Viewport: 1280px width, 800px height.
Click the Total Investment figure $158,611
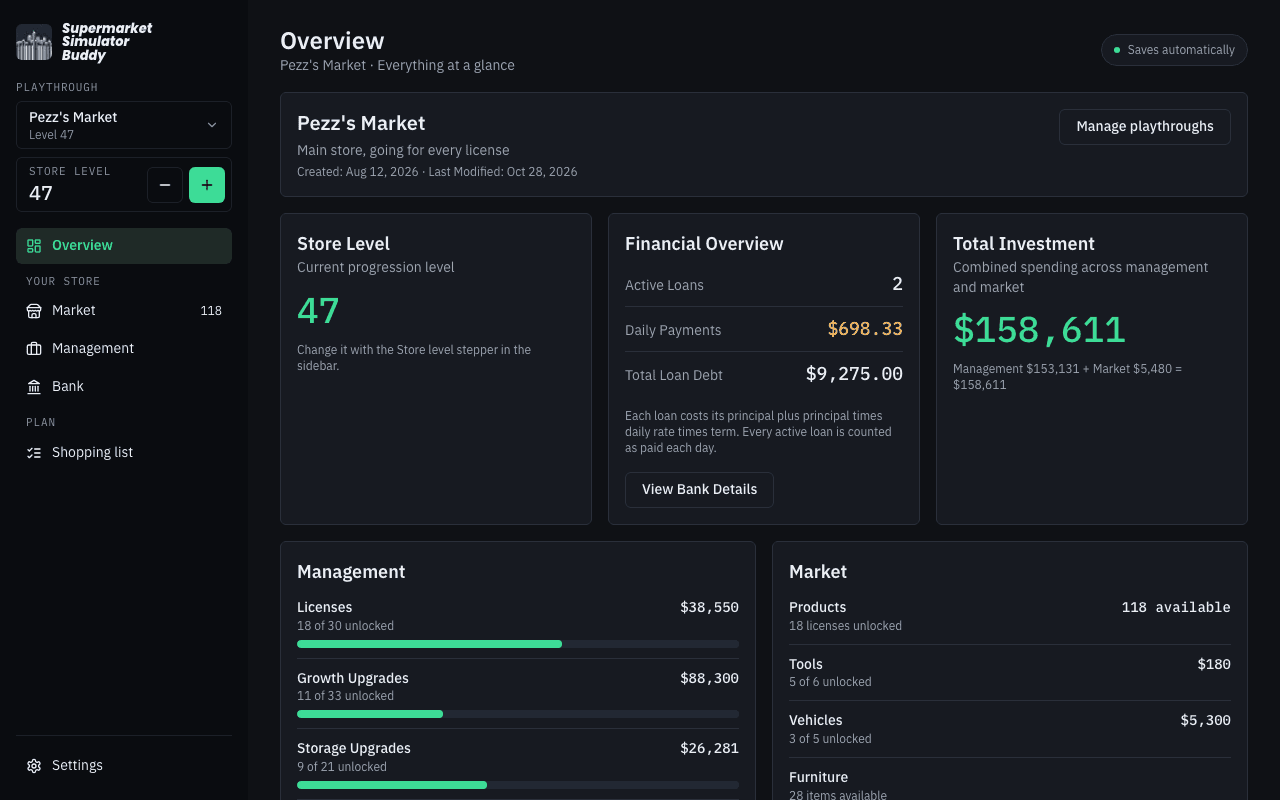(1039, 329)
